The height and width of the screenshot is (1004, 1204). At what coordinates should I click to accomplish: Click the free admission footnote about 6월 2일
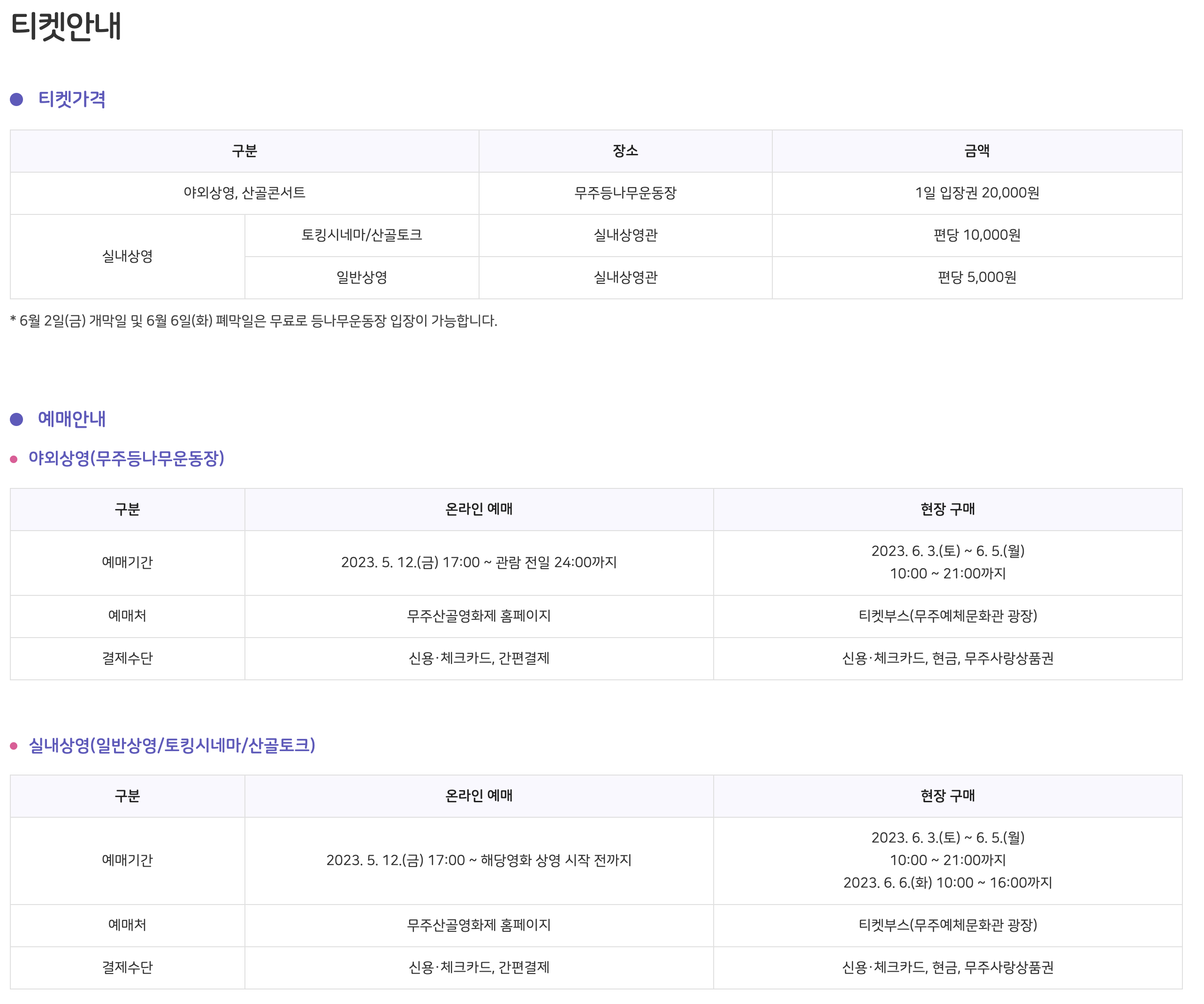click(x=253, y=321)
